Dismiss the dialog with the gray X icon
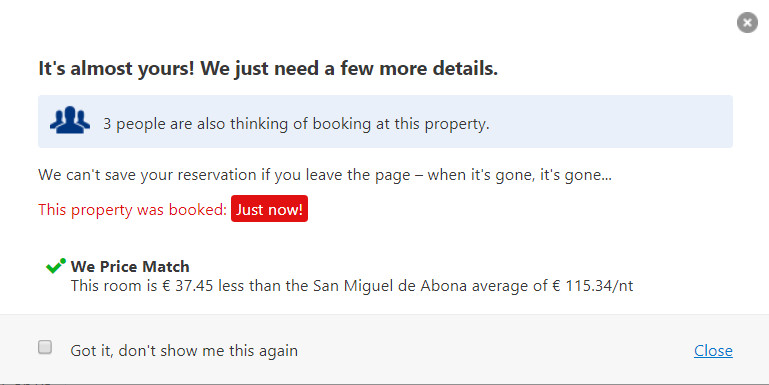This screenshot has width=769, height=385. 747,23
